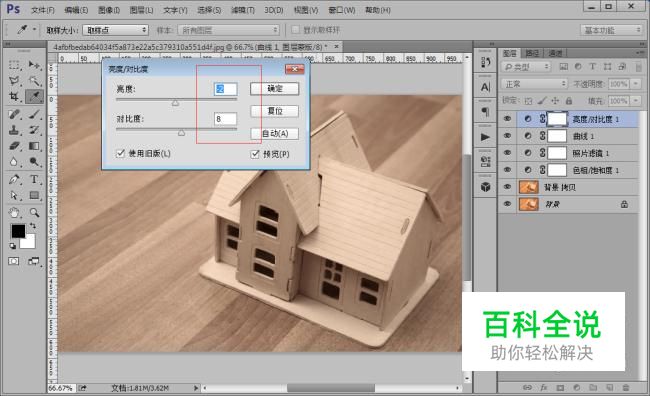Select the Hand tool
This screenshot has height=396, width=650.
click(x=14, y=213)
